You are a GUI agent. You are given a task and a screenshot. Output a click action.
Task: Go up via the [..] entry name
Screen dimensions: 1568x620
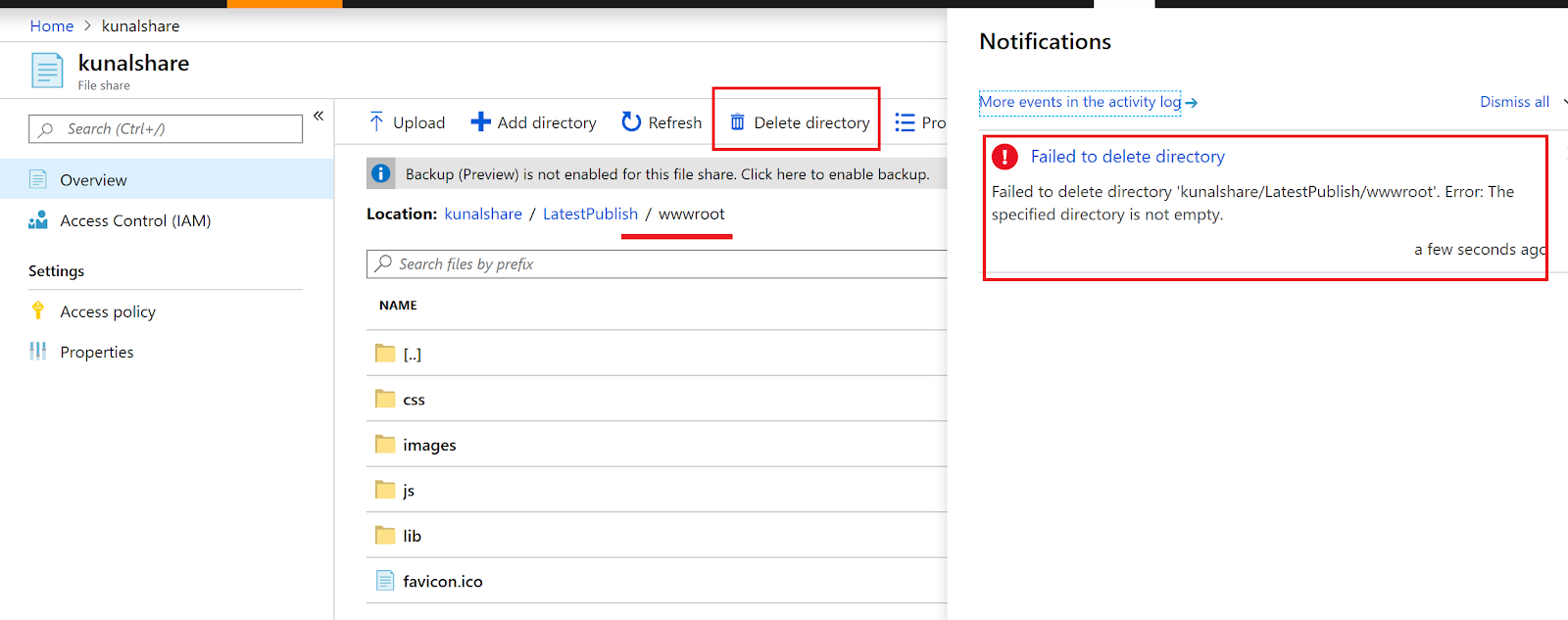coord(413,355)
